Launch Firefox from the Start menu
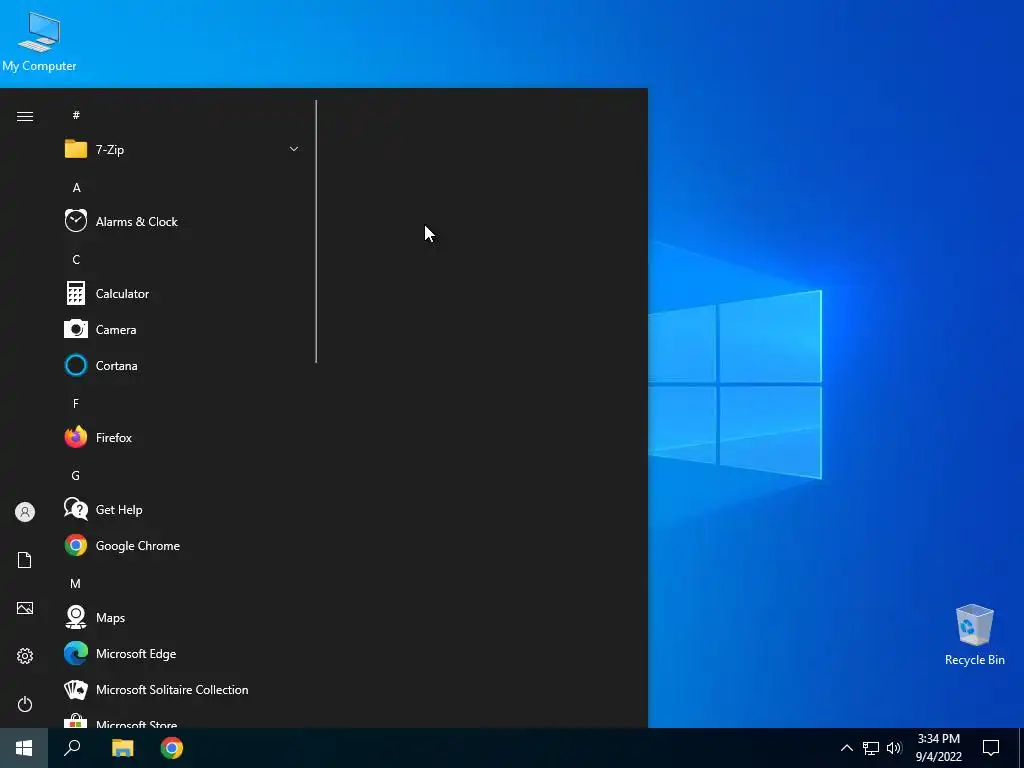Image resolution: width=1024 pixels, height=768 pixels. pyautogui.click(x=183, y=438)
